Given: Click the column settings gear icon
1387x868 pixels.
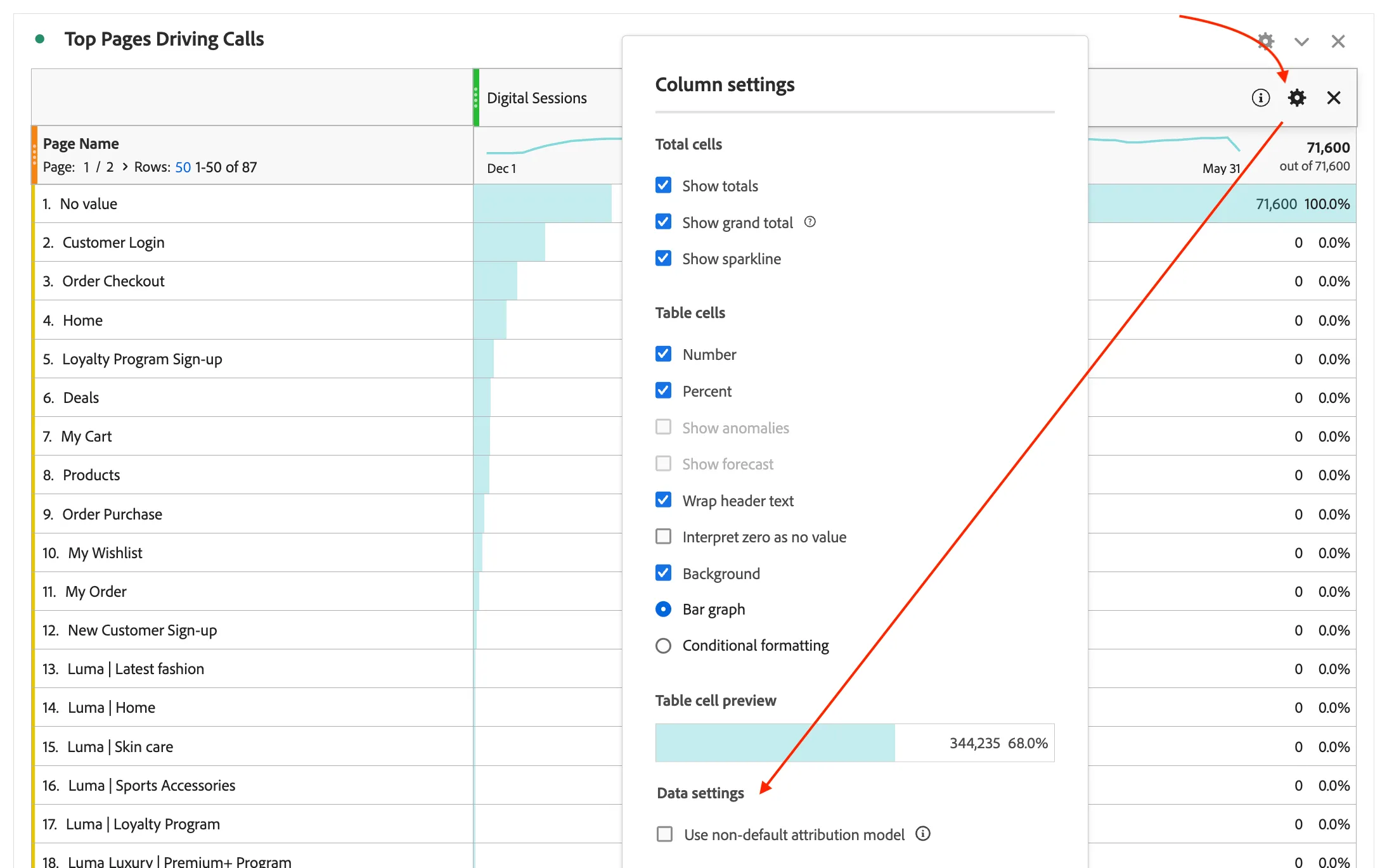Looking at the screenshot, I should (x=1297, y=98).
